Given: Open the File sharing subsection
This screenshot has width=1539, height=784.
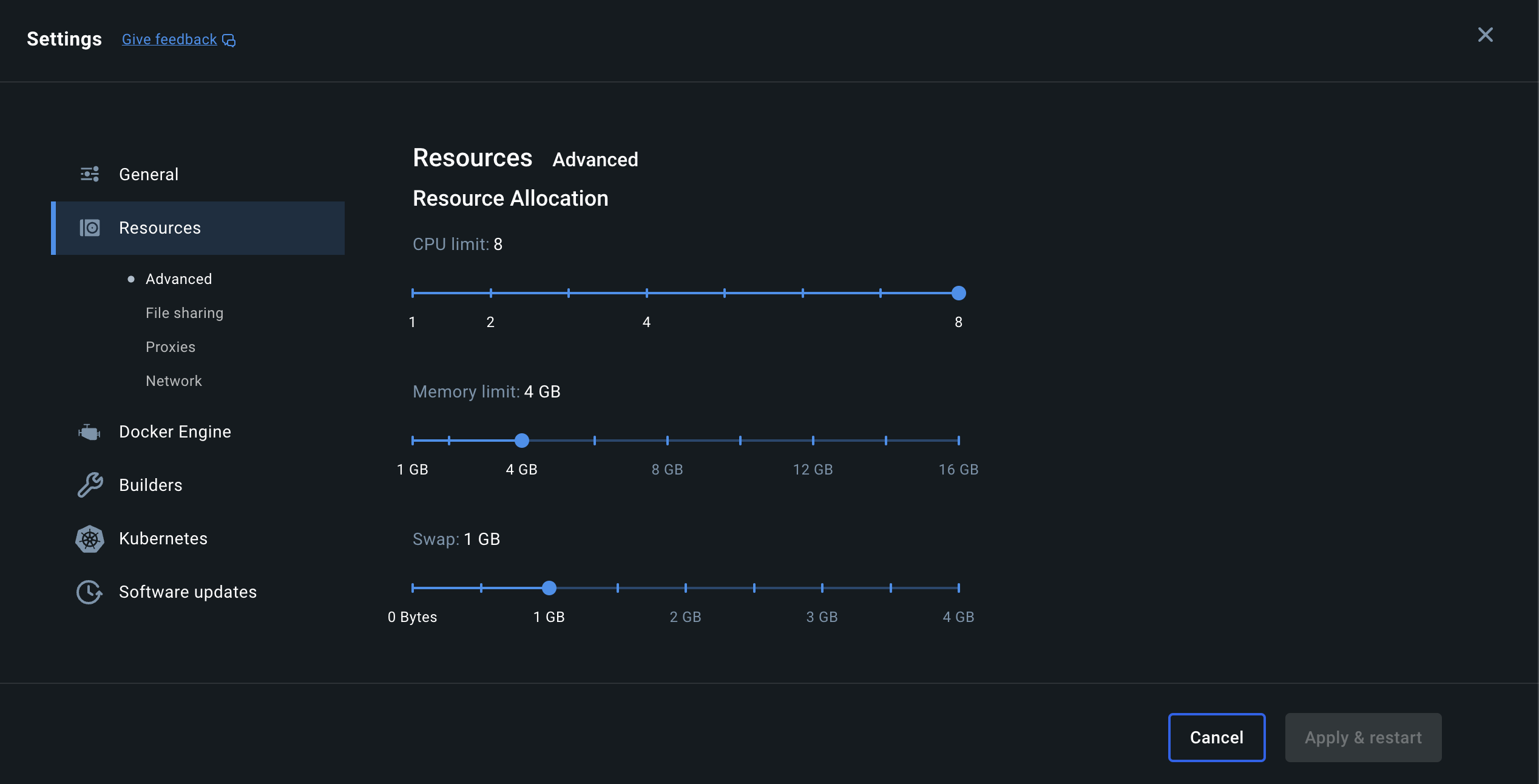Looking at the screenshot, I should pos(184,313).
